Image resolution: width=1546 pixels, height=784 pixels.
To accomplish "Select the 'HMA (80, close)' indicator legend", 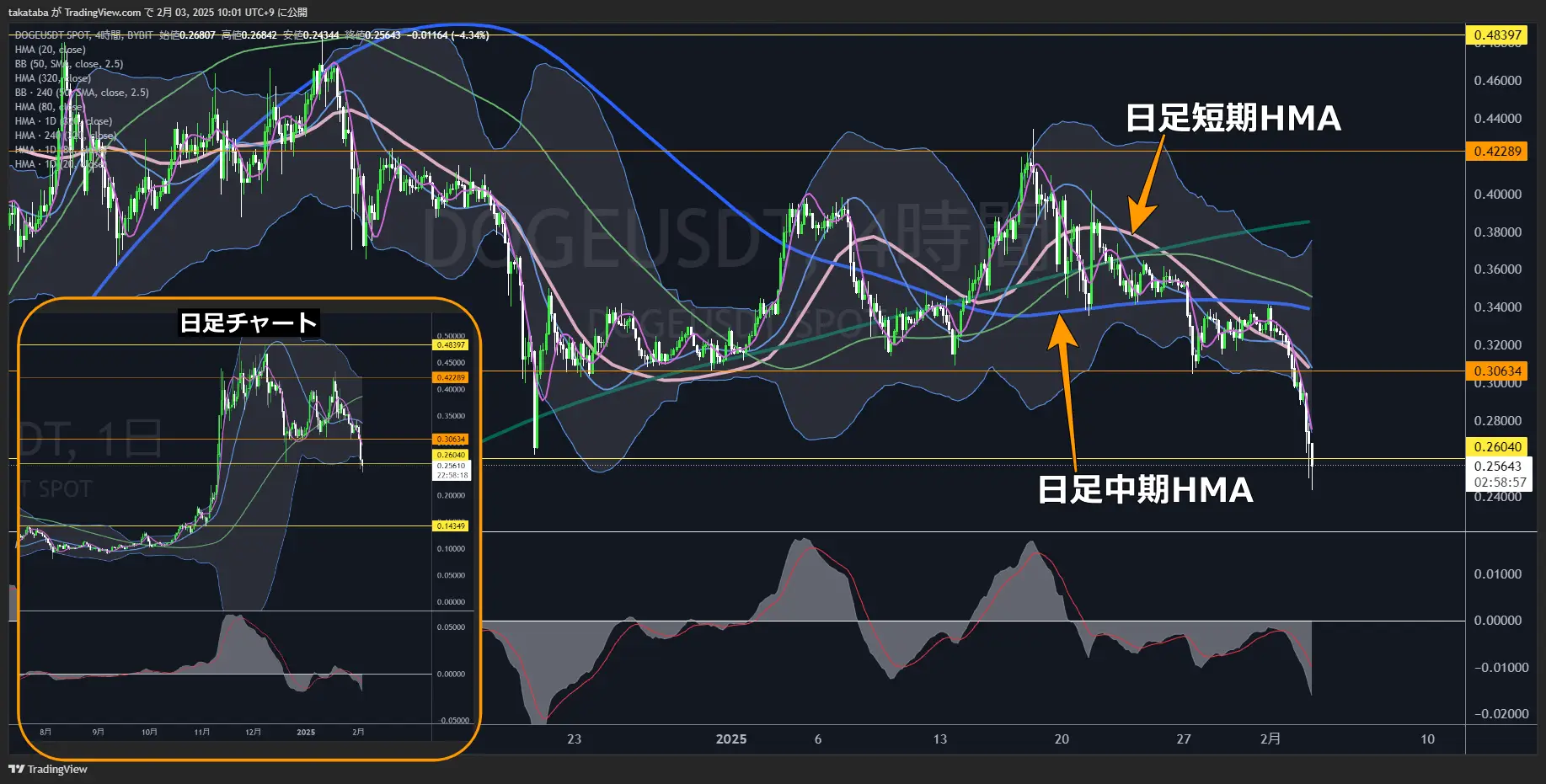I will [x=48, y=107].
